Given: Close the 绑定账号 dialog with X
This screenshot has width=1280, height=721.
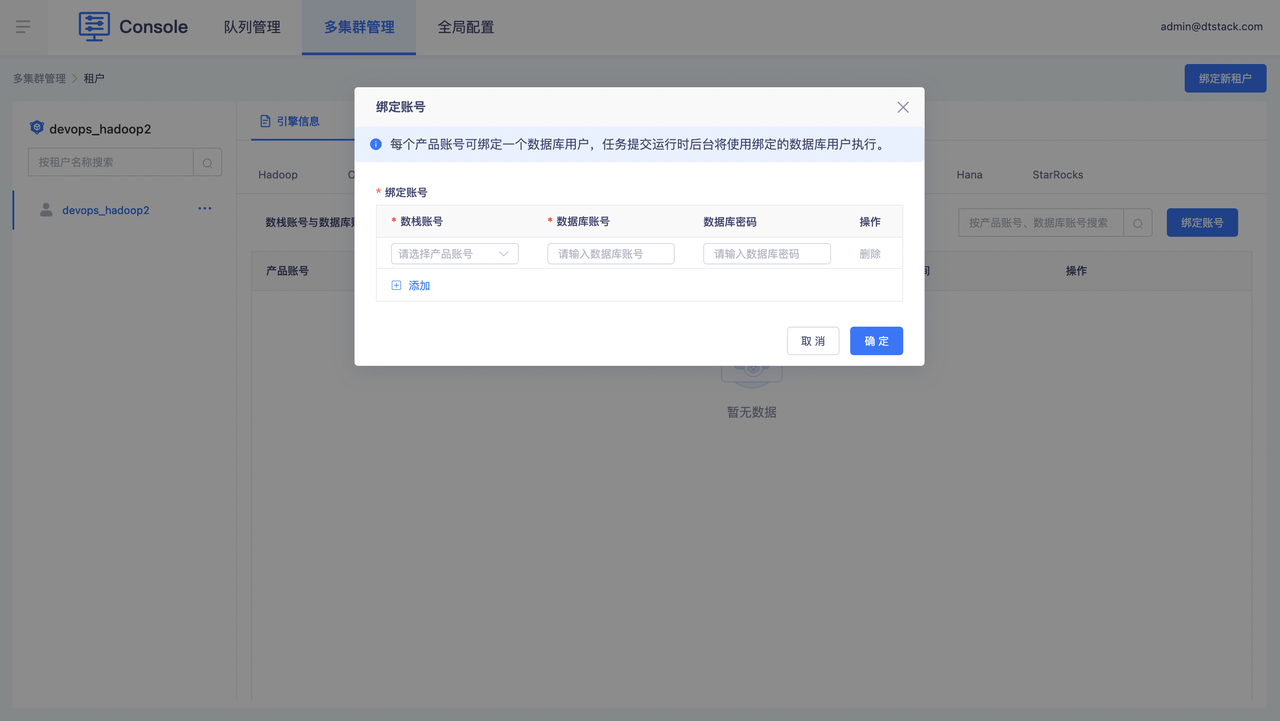Looking at the screenshot, I should [903, 107].
